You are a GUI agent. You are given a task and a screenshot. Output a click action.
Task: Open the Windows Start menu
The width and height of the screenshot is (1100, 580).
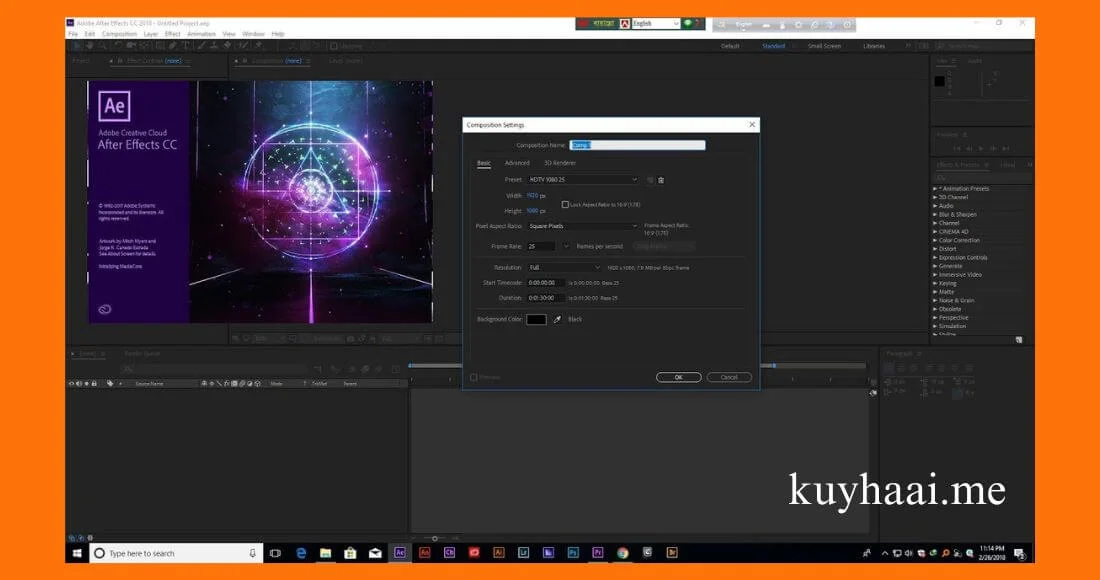76,553
